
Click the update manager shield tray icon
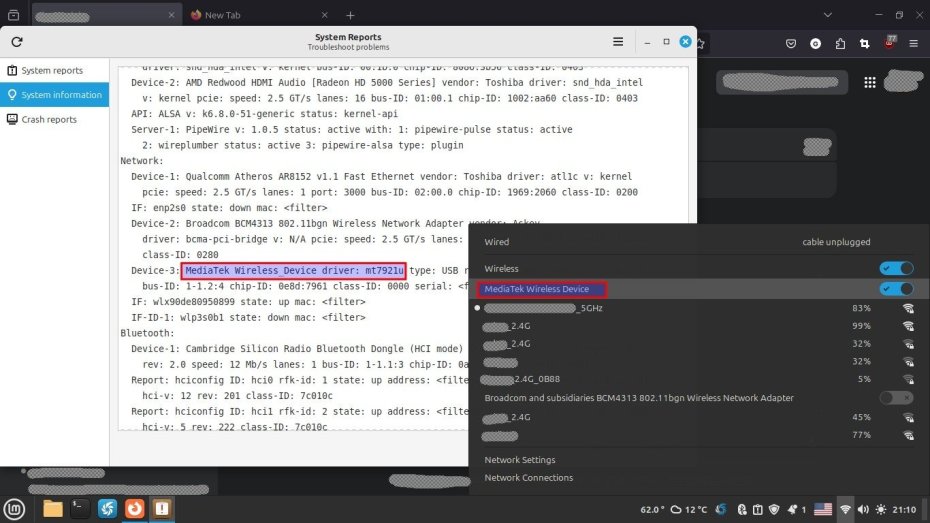point(774,509)
